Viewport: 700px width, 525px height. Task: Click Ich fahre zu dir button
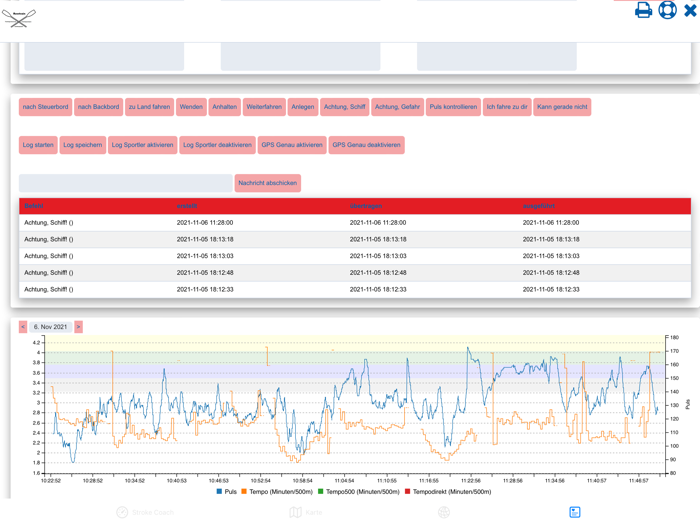[x=507, y=107]
